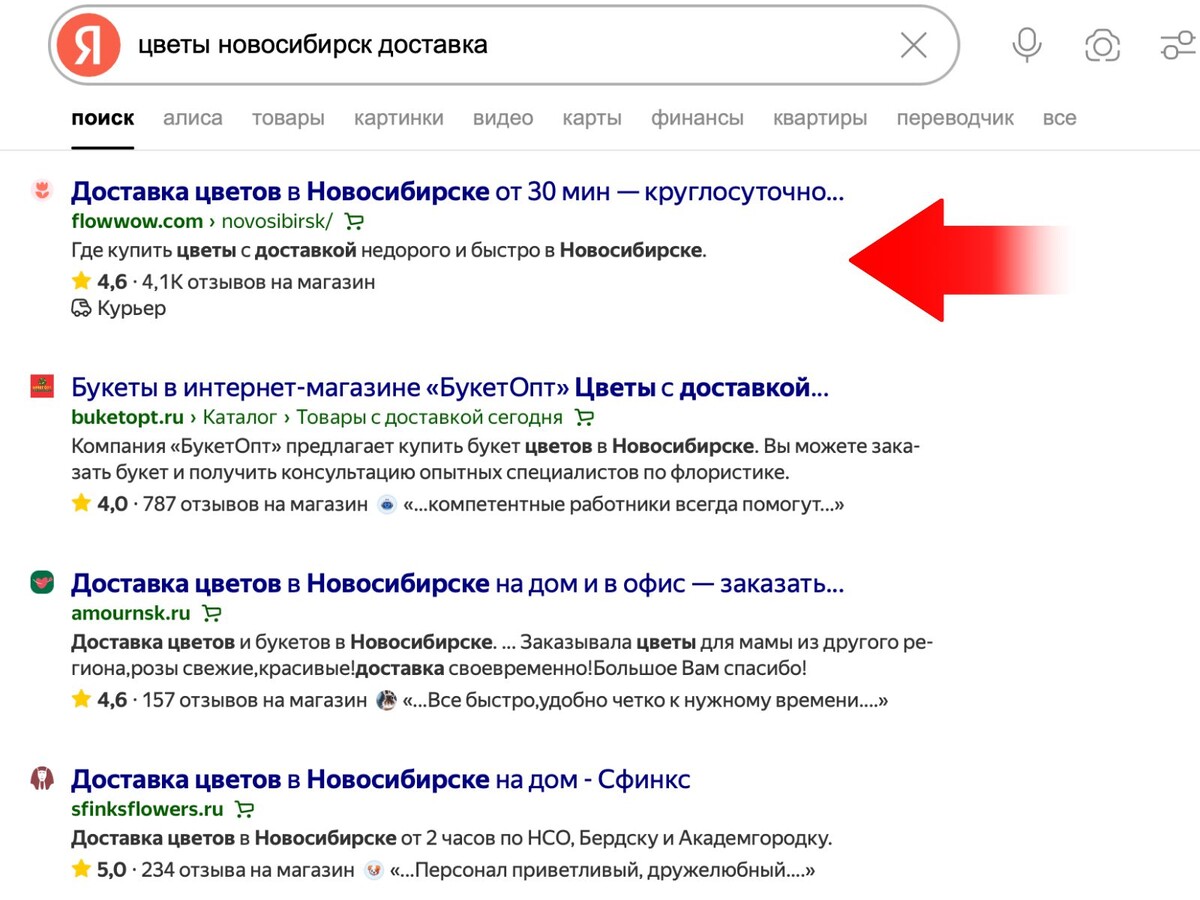
Task: Open the БукетОпт result title
Action: pos(450,387)
